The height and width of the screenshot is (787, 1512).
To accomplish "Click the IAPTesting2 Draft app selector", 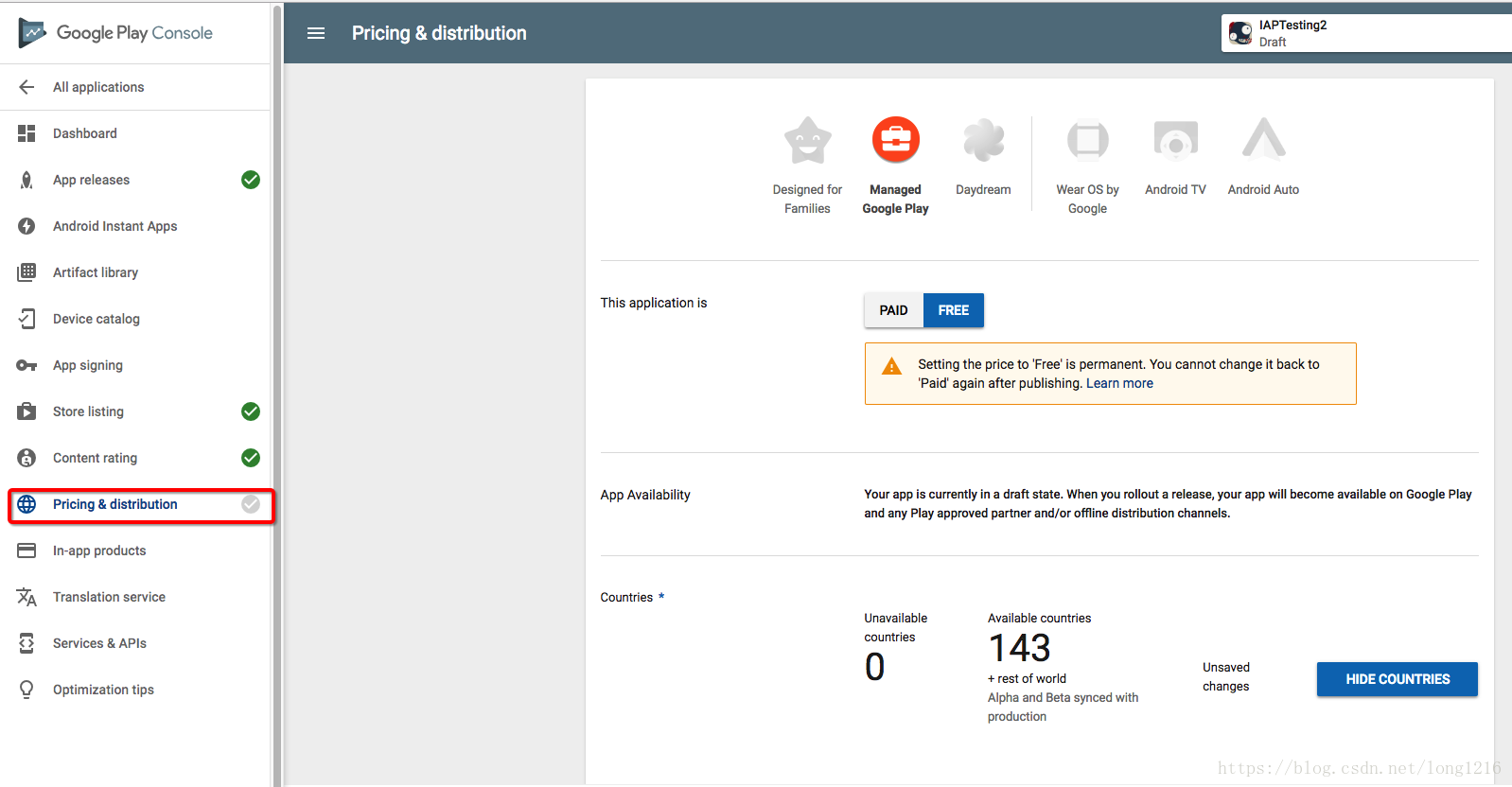I will click(1366, 33).
